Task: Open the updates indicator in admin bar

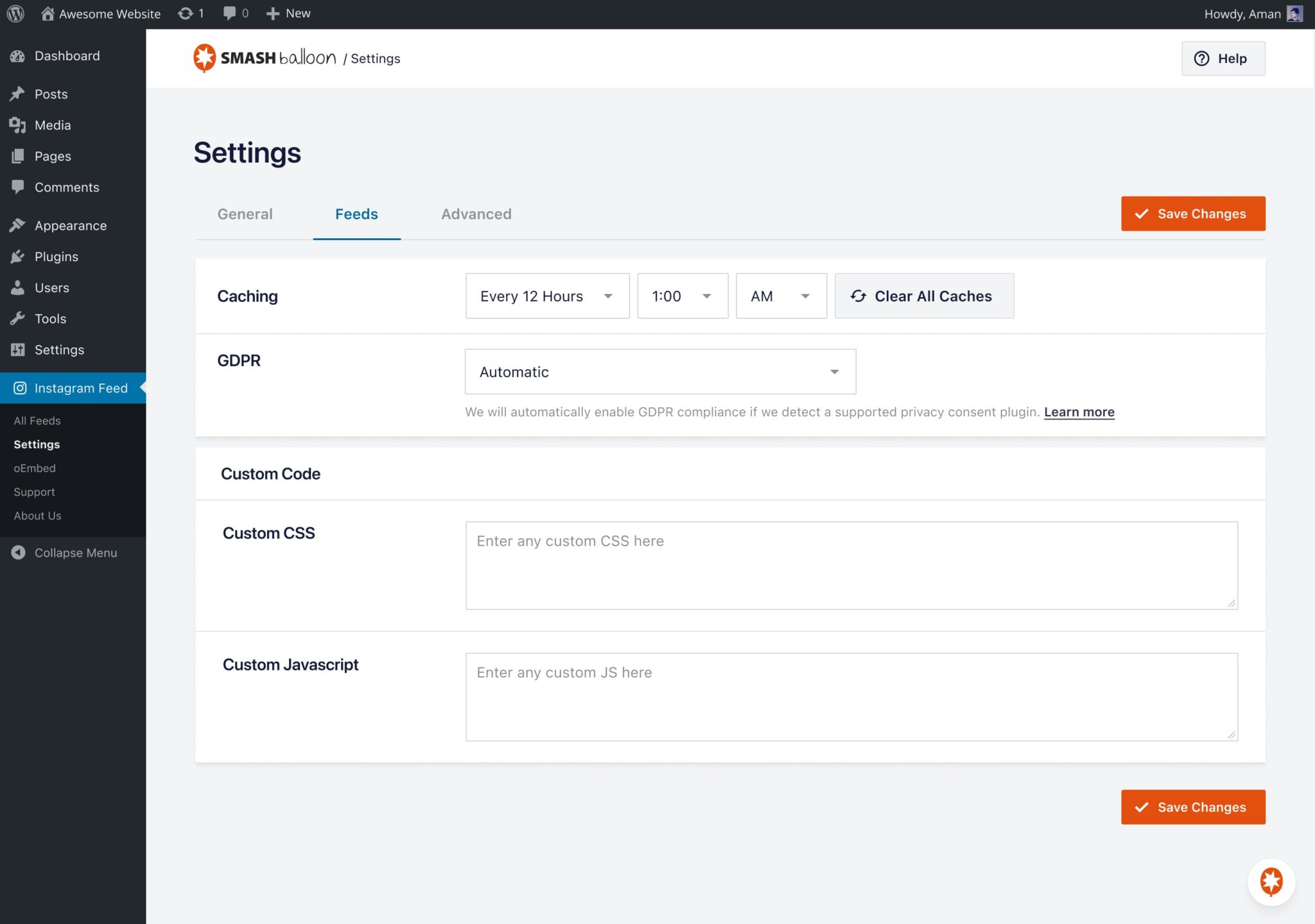Action: point(191,13)
